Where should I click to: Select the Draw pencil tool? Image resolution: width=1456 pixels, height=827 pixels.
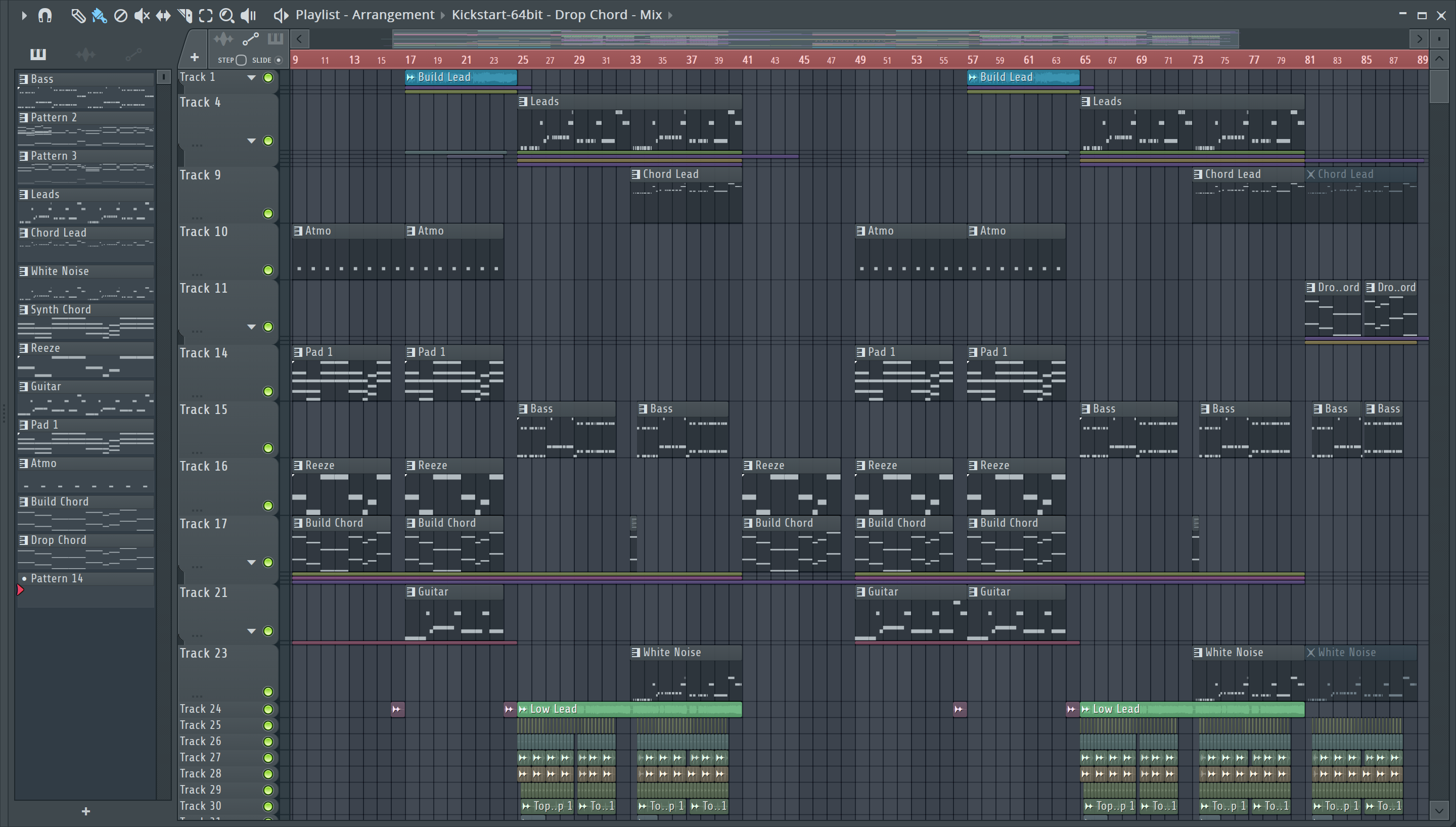coord(78,15)
